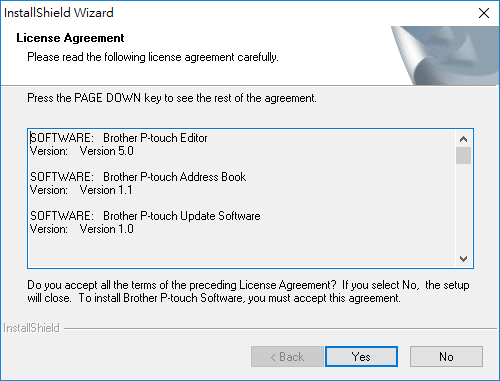Image resolution: width=500 pixels, height=381 pixels.
Task: Accept the license by clicking Yes
Action: click(361, 356)
